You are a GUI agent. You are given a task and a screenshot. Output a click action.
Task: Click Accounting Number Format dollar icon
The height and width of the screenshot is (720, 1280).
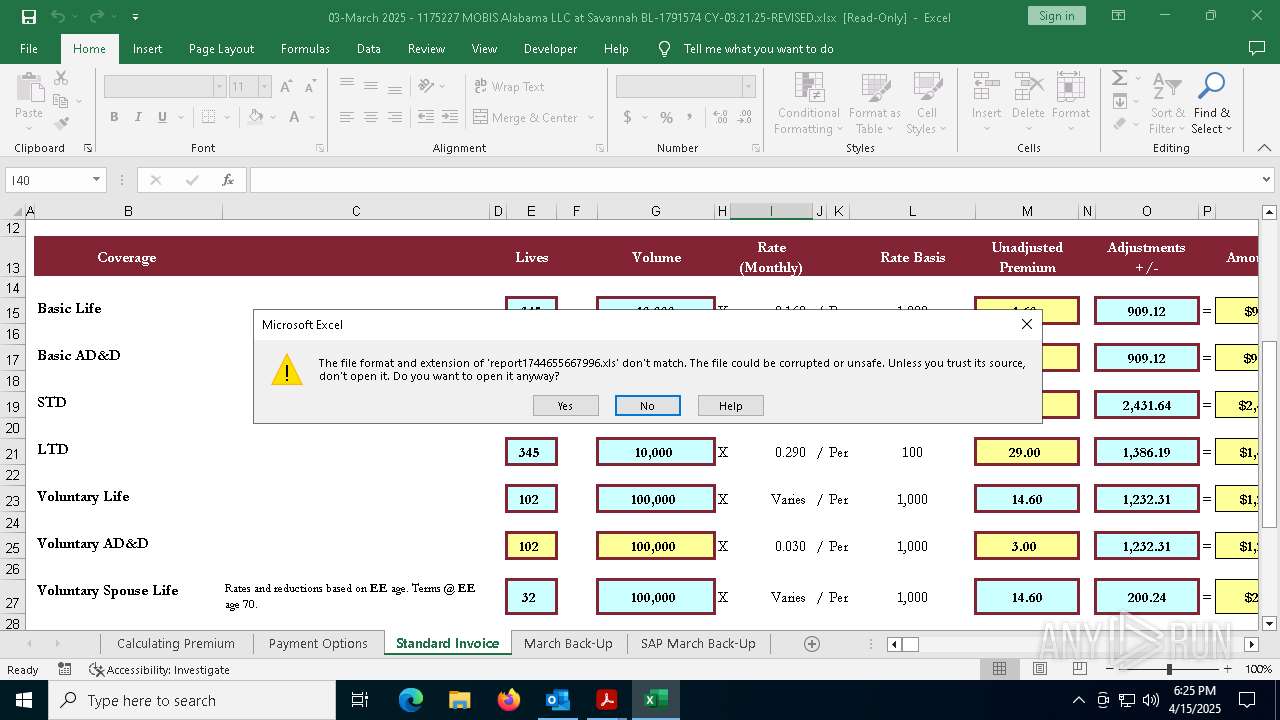tap(627, 117)
